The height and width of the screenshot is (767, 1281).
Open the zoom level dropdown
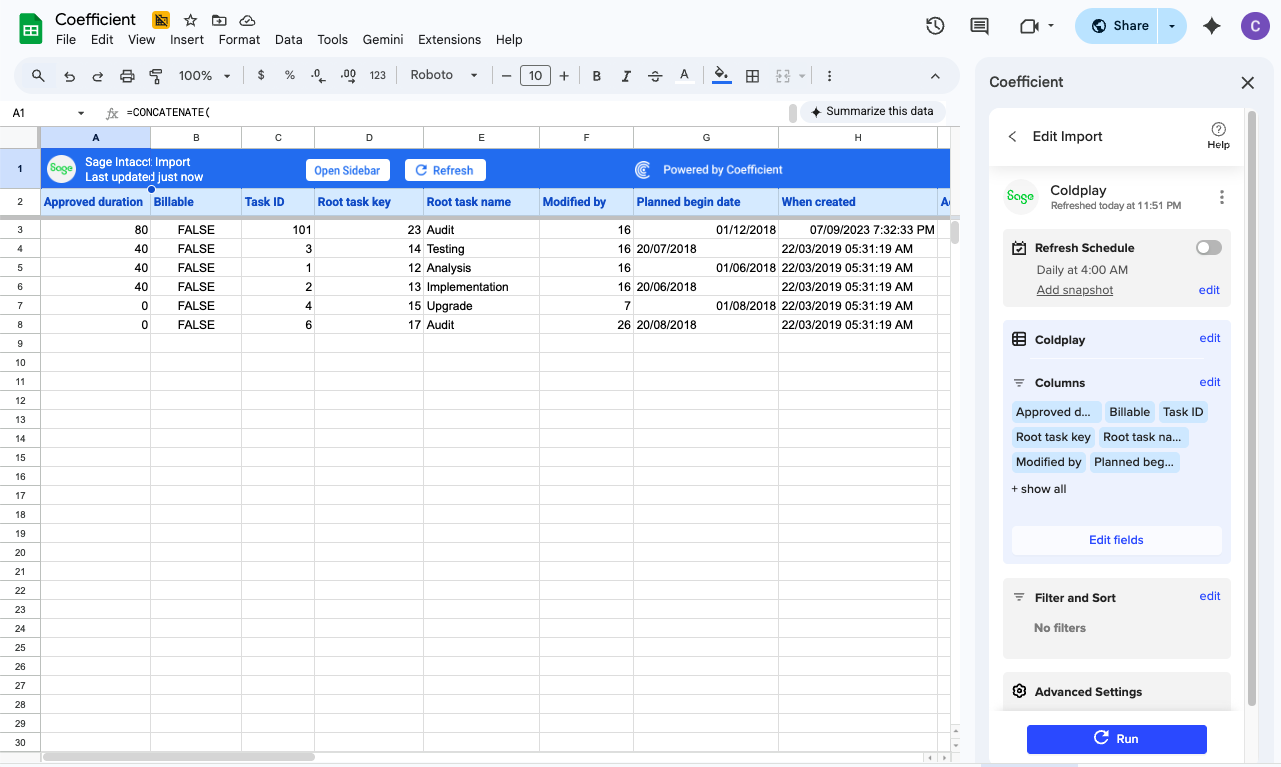[x=204, y=76]
